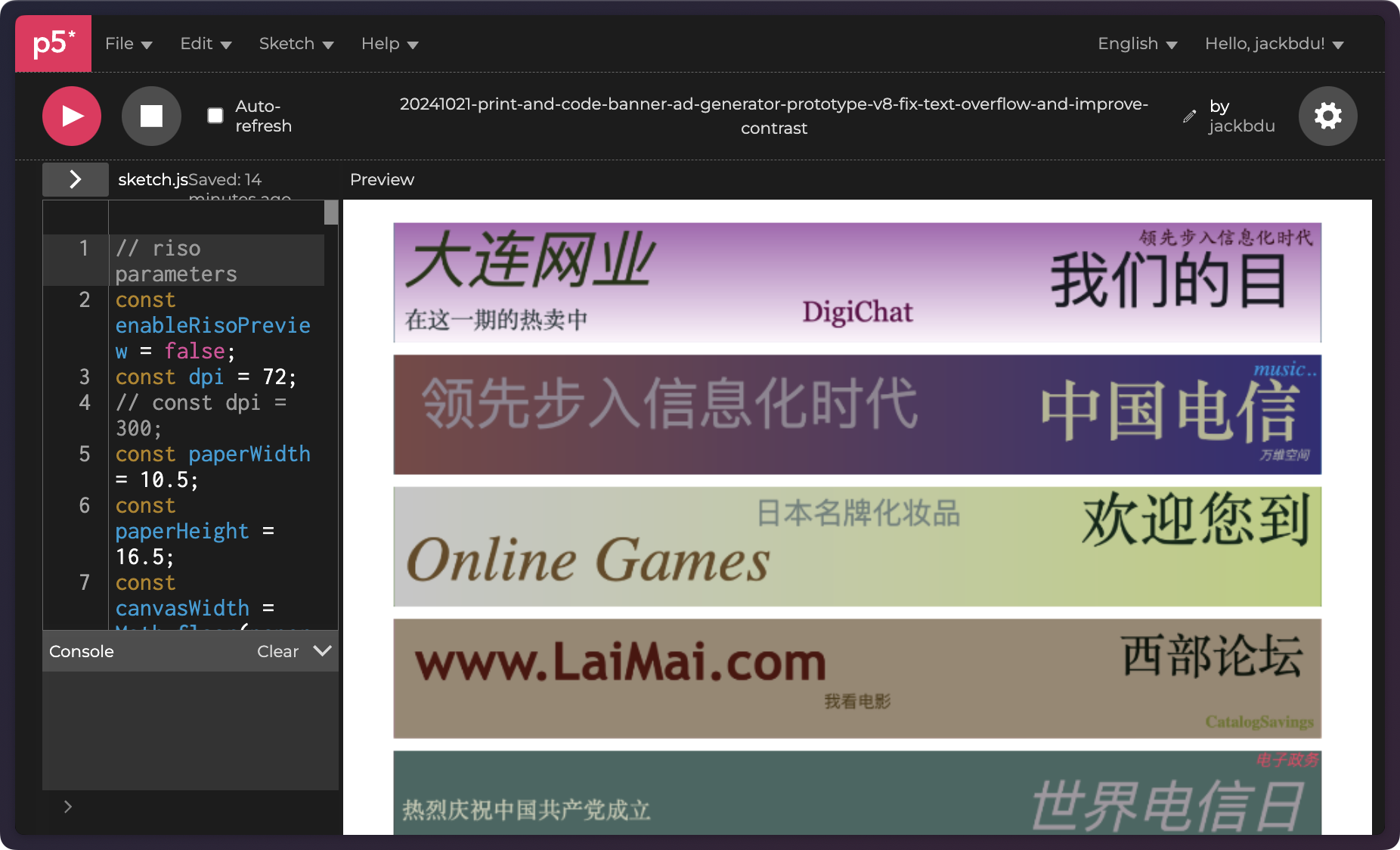Image resolution: width=1400 pixels, height=850 pixels.
Task: Expand the file sidebar with chevron
Action: 75,179
